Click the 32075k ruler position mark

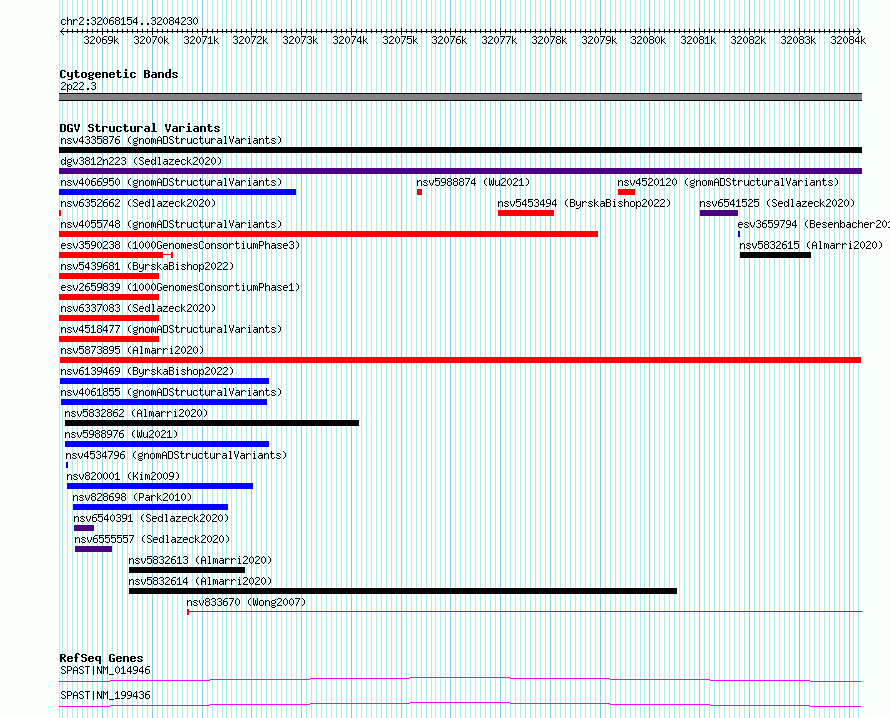pos(400,40)
